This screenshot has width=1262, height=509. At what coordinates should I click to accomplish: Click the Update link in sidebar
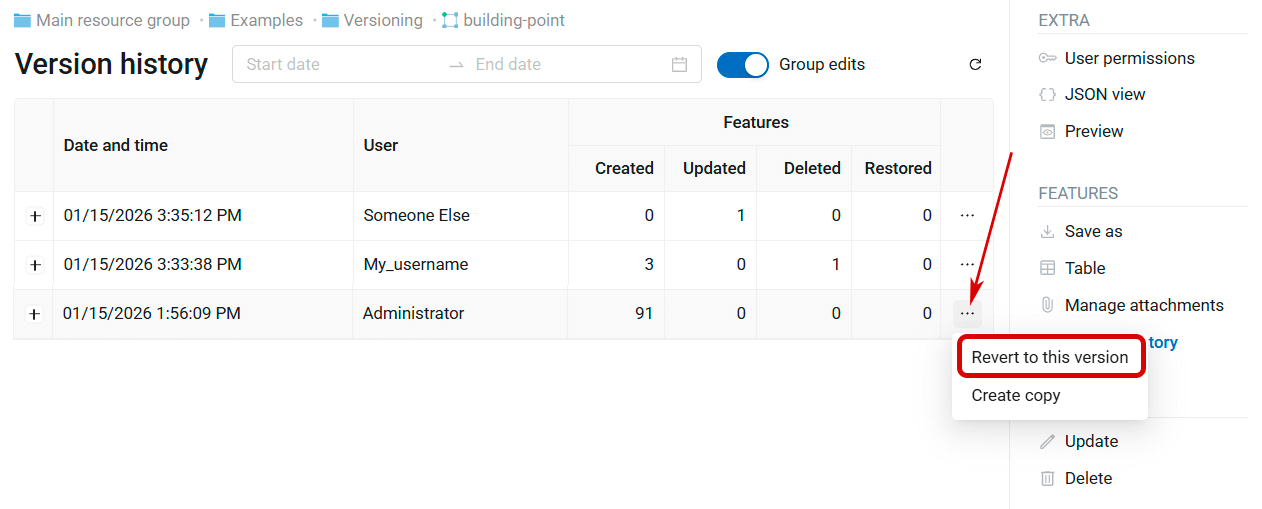tap(1091, 441)
